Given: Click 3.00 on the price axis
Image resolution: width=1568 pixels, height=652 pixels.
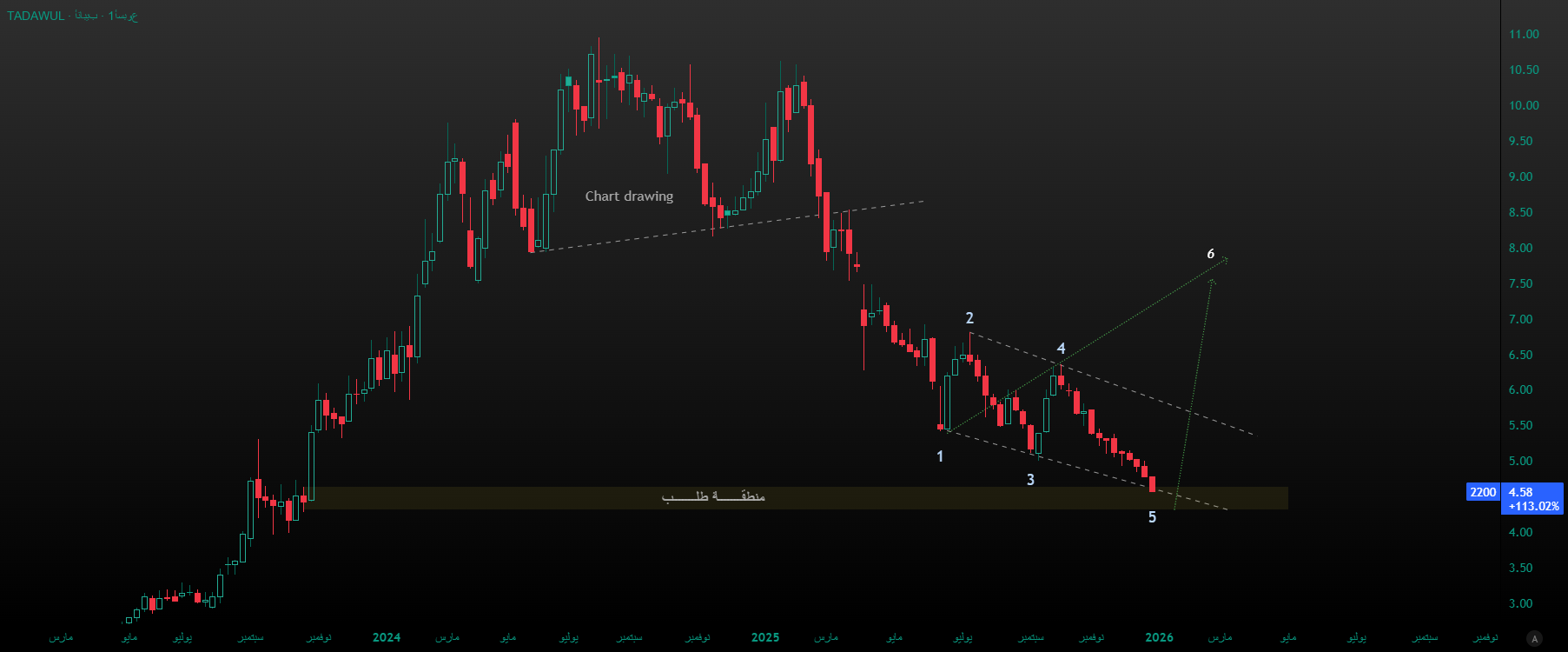Looking at the screenshot, I should [x=1520, y=603].
